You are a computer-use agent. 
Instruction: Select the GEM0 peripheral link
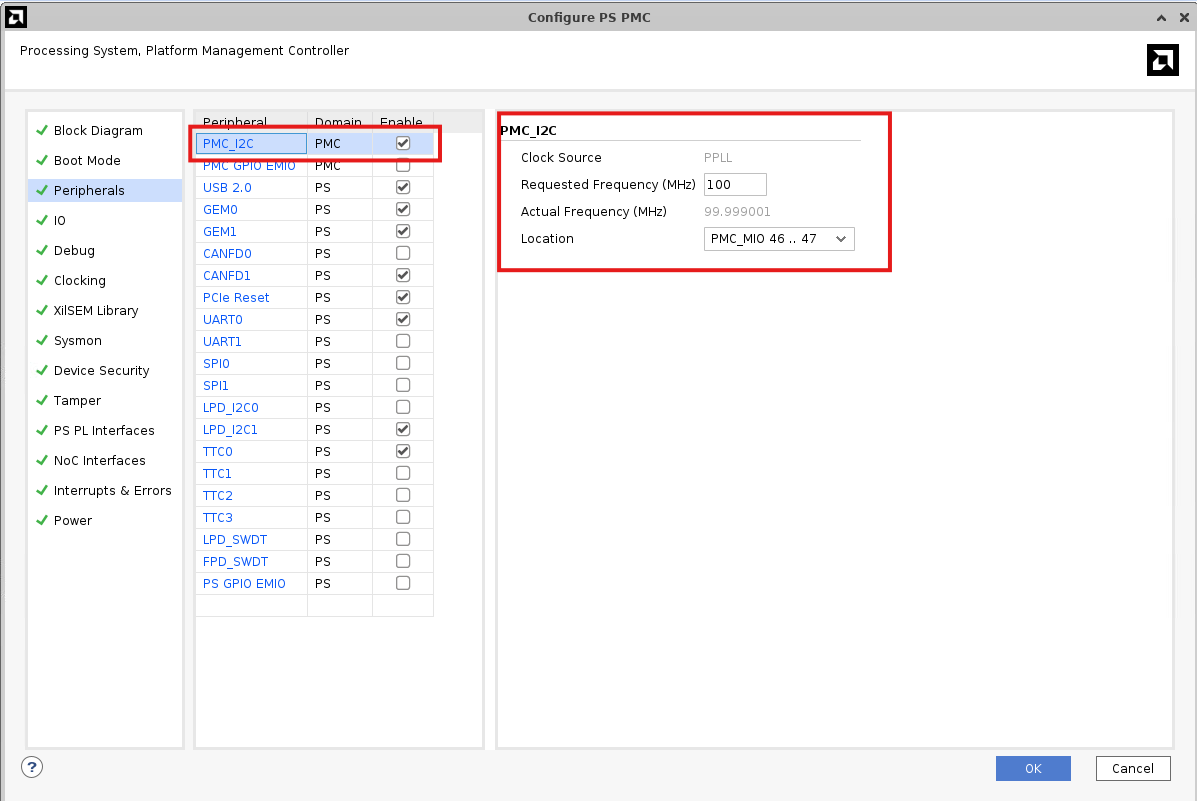point(220,210)
